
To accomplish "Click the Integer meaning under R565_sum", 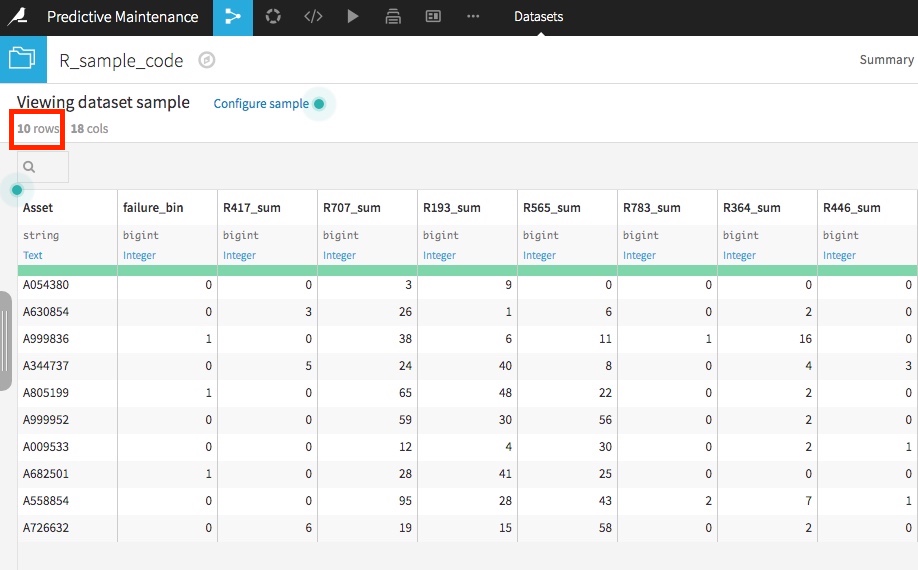I will tap(539, 255).
